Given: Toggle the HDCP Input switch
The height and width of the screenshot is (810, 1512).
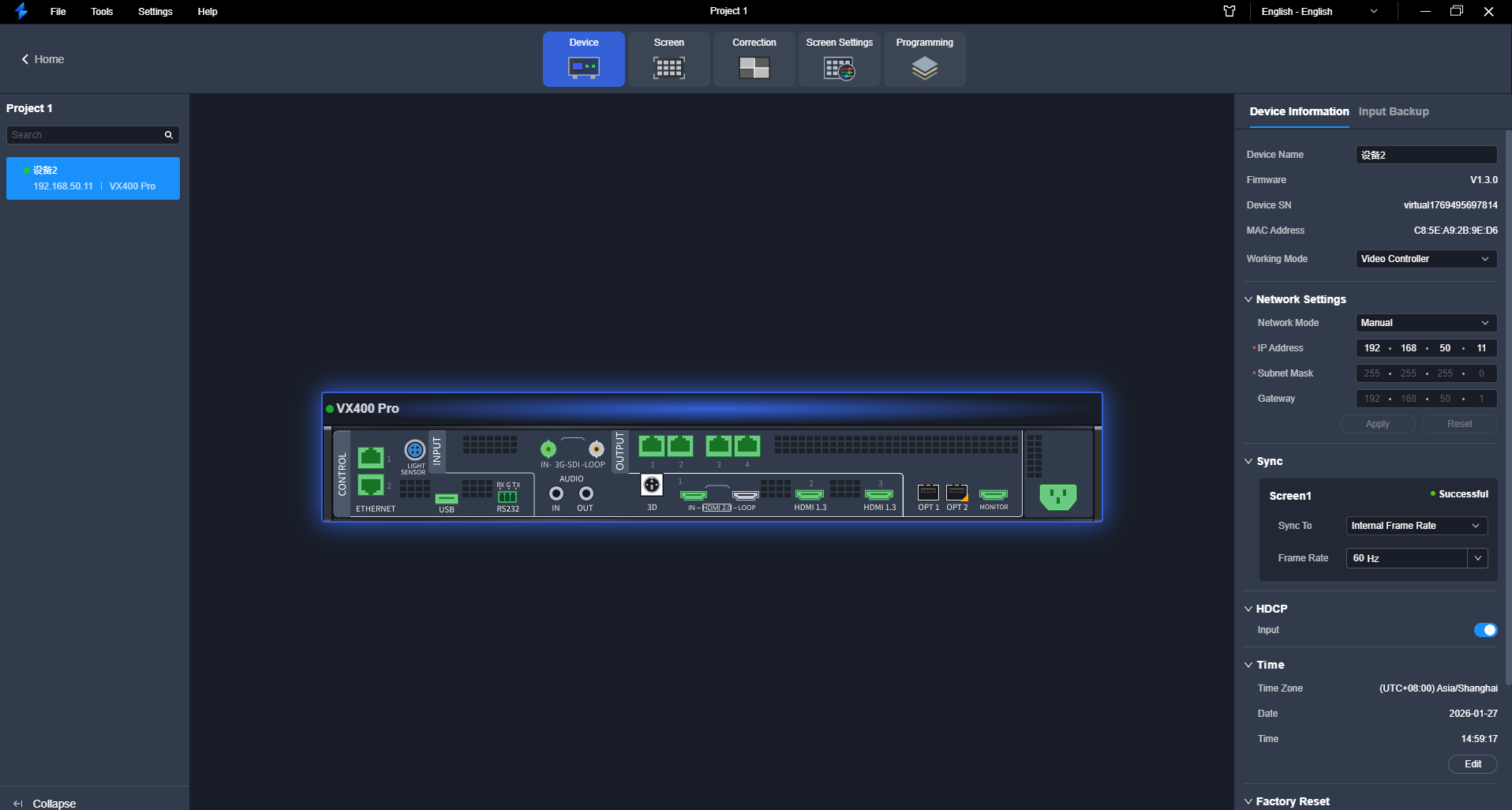Looking at the screenshot, I should (1485, 630).
